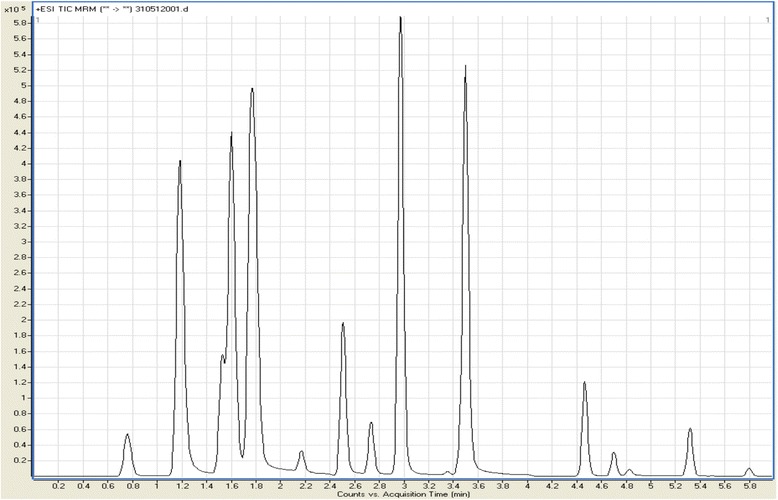The image size is (778, 500).
Task: Click the x-axis tick label '4'
Action: pyautogui.click(x=528, y=486)
